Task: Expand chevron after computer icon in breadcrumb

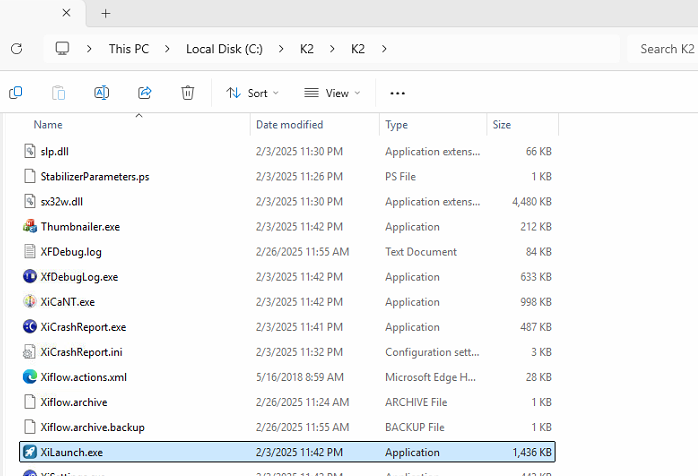Action: click(x=89, y=49)
